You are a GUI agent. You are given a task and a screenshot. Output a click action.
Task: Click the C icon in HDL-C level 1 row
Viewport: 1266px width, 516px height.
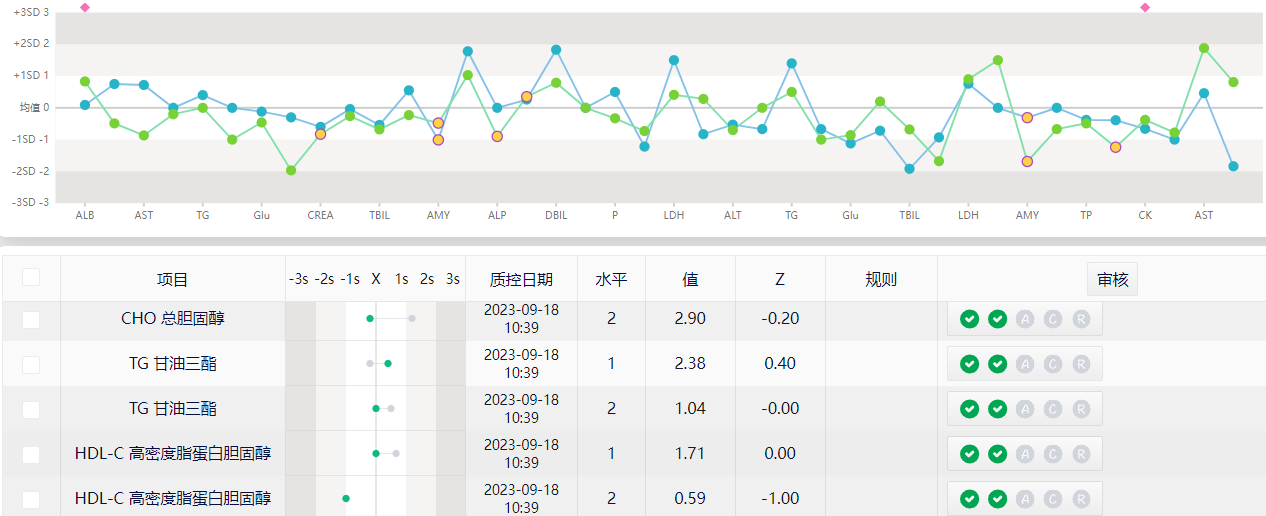(1053, 454)
